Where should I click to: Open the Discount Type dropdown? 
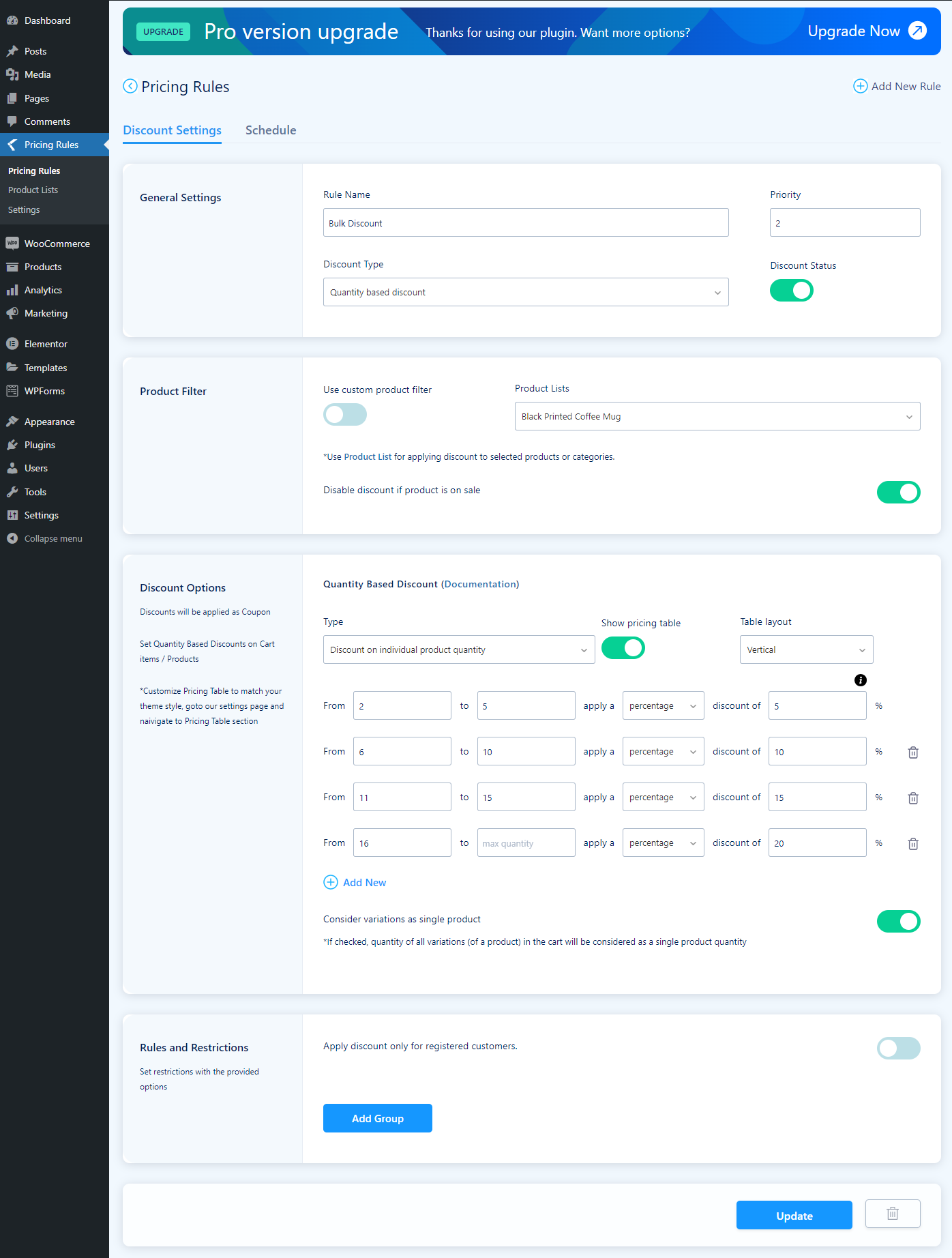pyautogui.click(x=526, y=292)
